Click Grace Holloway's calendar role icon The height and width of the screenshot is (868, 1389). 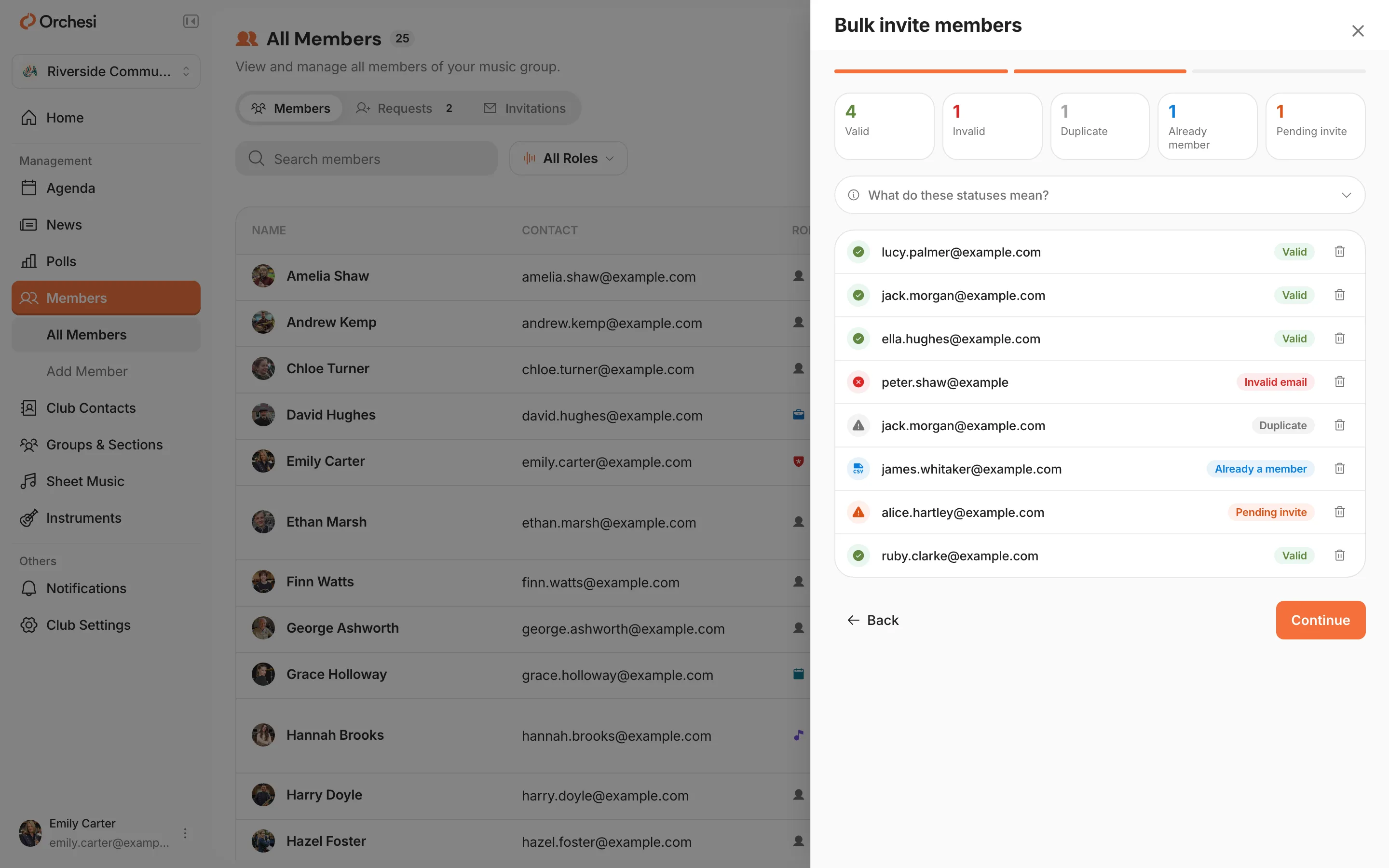[798, 674]
